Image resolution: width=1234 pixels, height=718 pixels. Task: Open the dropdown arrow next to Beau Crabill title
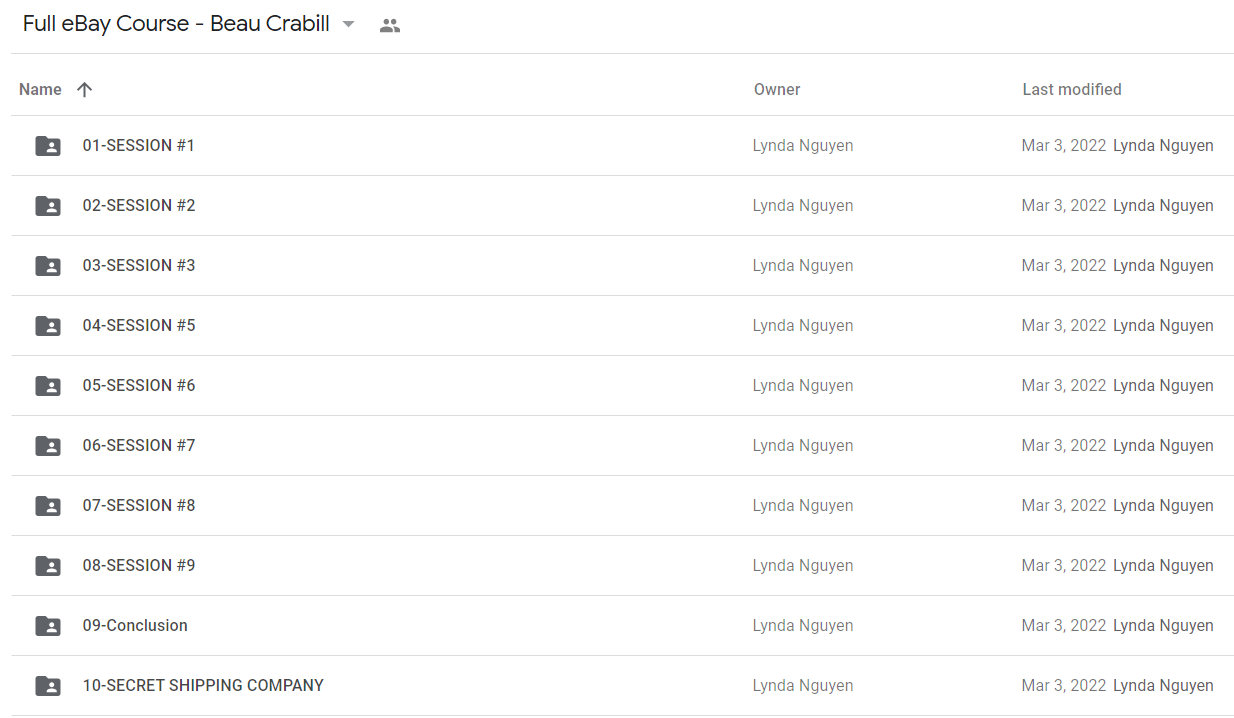[348, 24]
